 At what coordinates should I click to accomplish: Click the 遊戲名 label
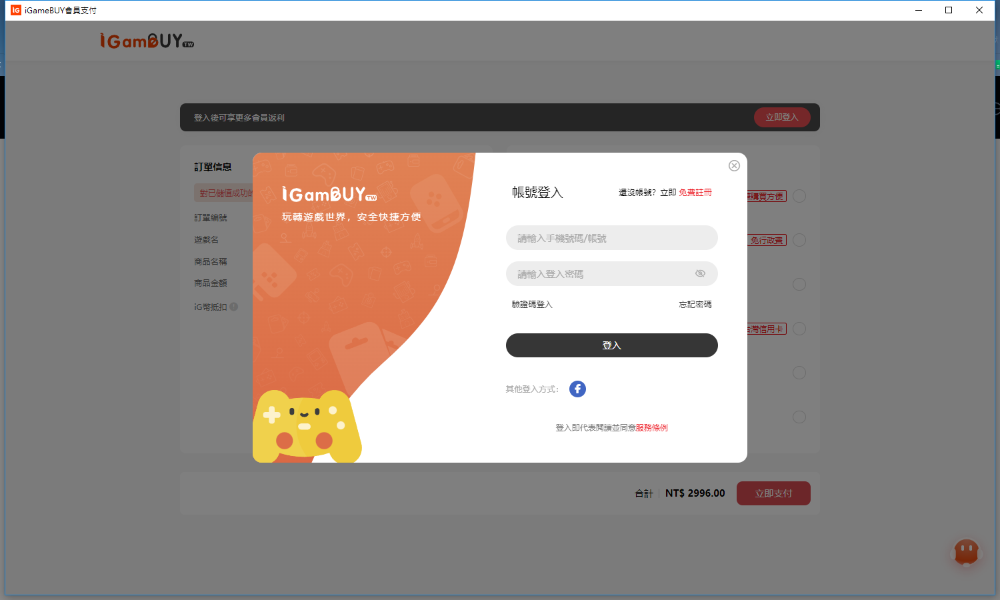pos(207,240)
